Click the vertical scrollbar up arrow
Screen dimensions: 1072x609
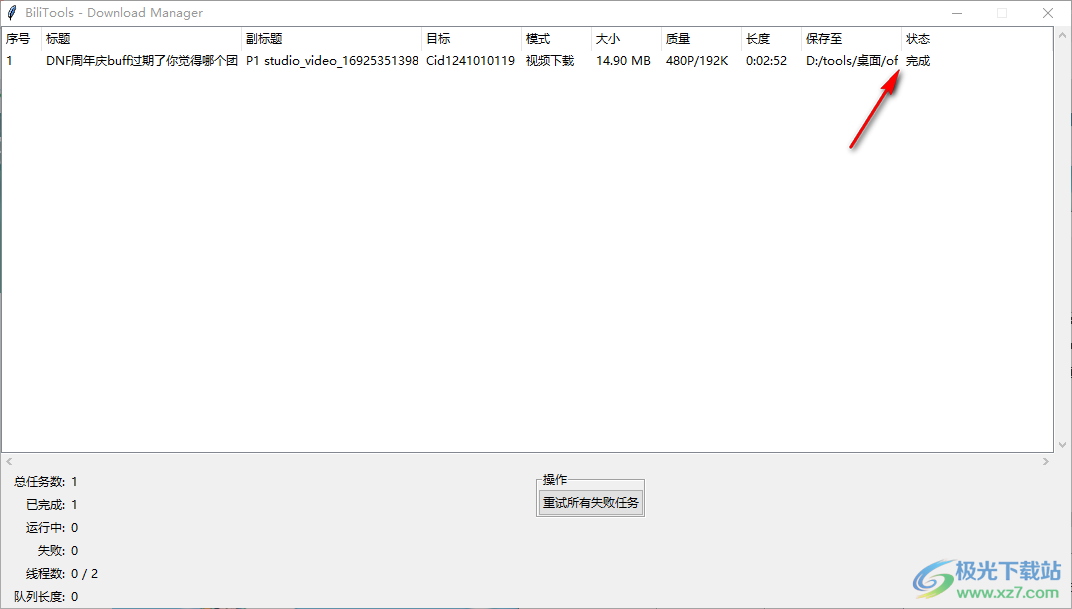(1062, 36)
